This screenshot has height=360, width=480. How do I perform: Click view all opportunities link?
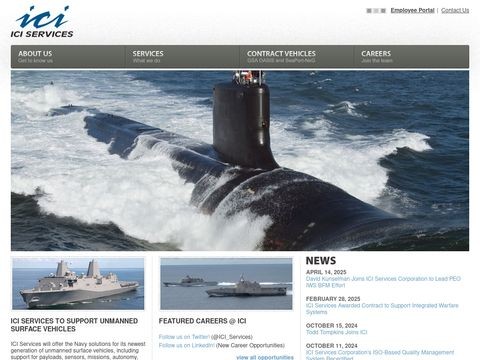pyautogui.click(x=265, y=357)
